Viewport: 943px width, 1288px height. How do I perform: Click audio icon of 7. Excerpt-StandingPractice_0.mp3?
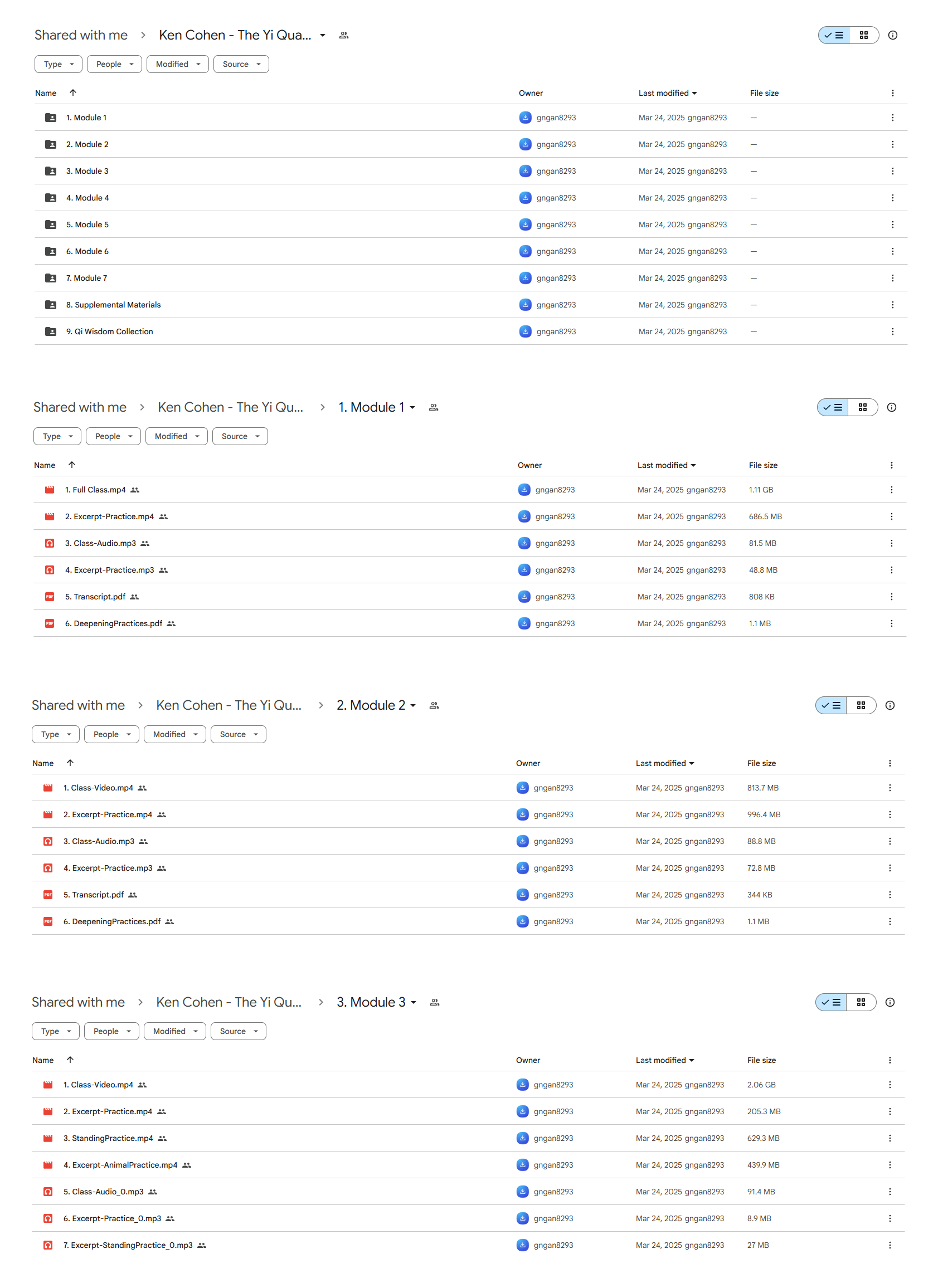(x=48, y=1245)
